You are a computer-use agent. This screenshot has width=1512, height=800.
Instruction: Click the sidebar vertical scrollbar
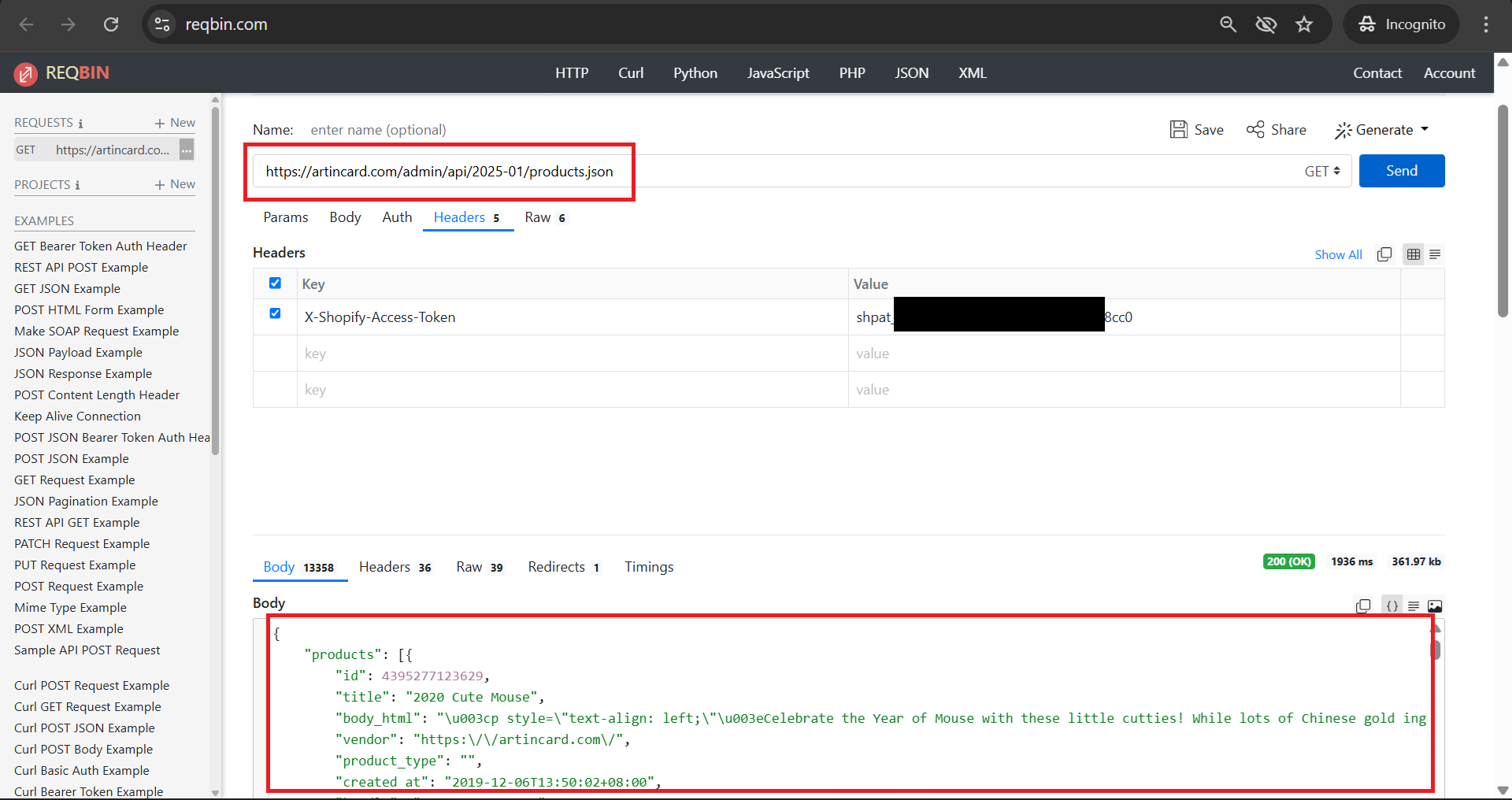click(215, 280)
